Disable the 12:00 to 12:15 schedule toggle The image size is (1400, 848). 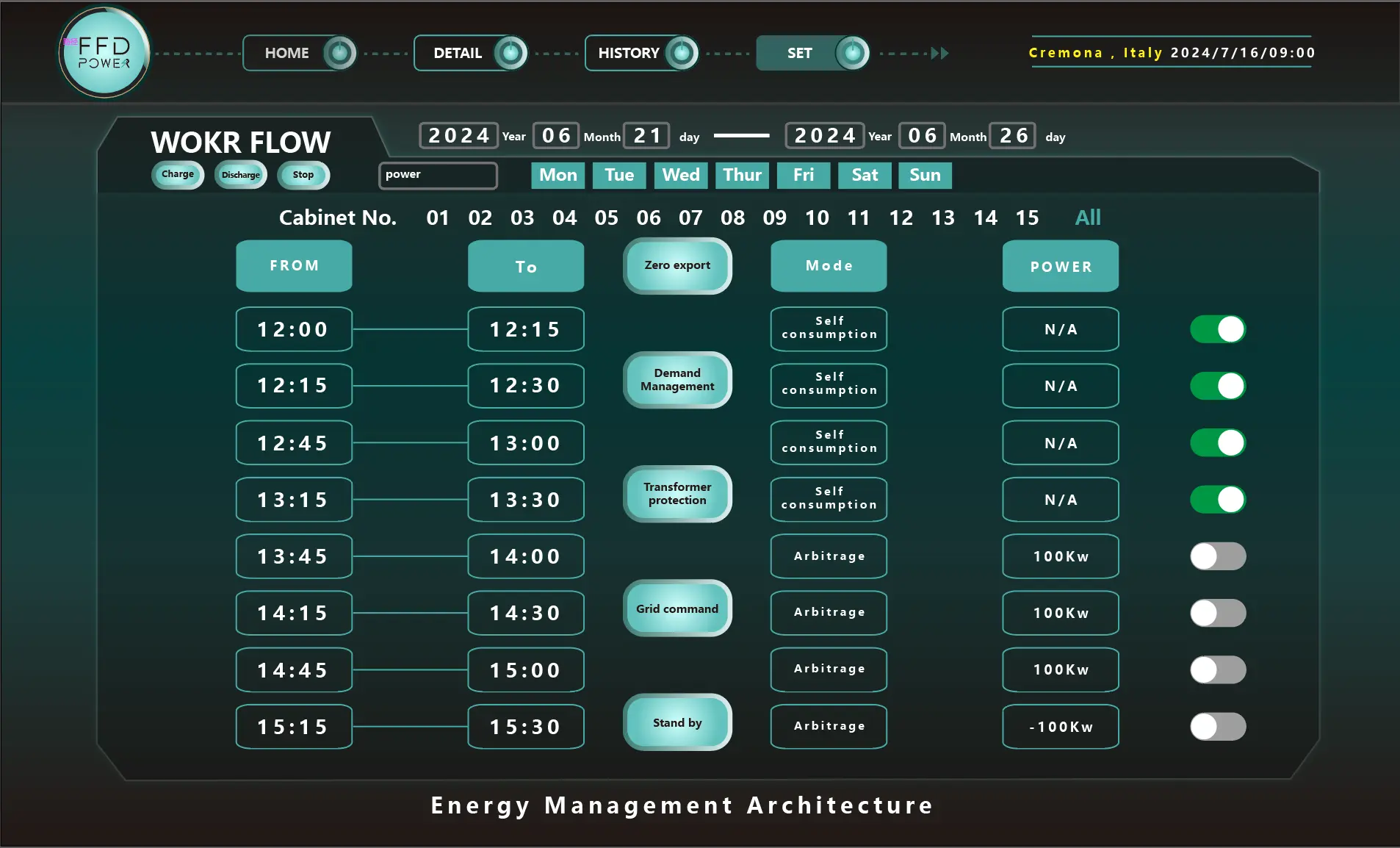click(1217, 329)
